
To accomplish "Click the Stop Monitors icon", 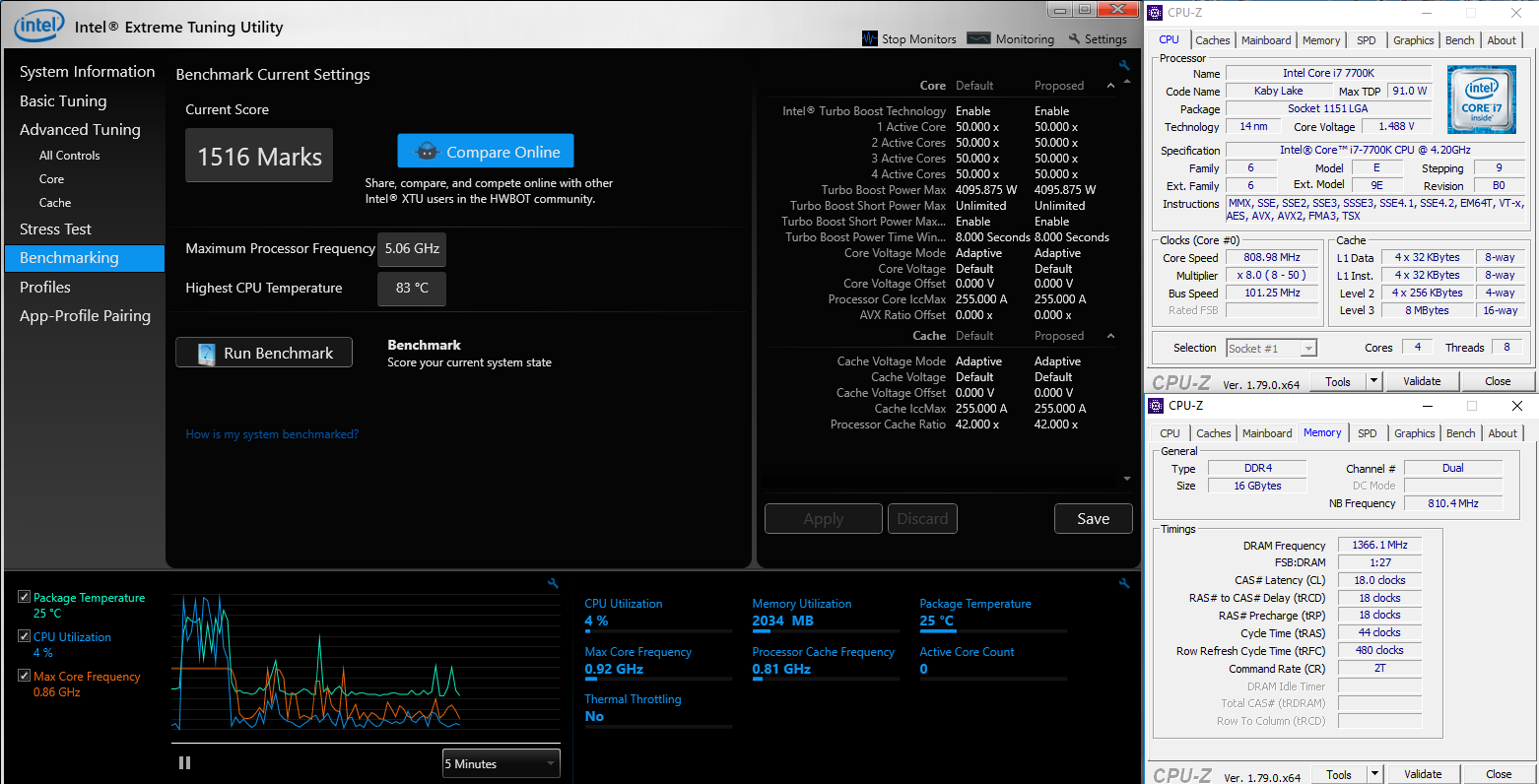I will click(x=869, y=38).
